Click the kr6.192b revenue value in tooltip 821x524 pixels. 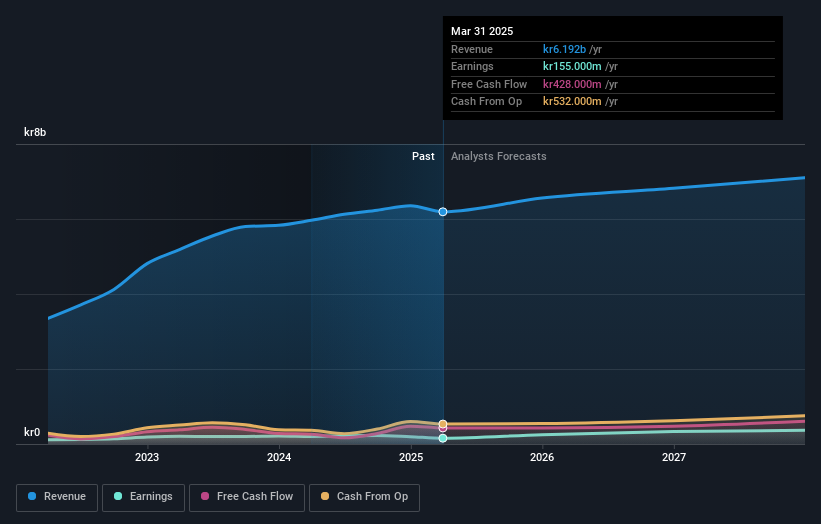pyautogui.click(x=564, y=49)
